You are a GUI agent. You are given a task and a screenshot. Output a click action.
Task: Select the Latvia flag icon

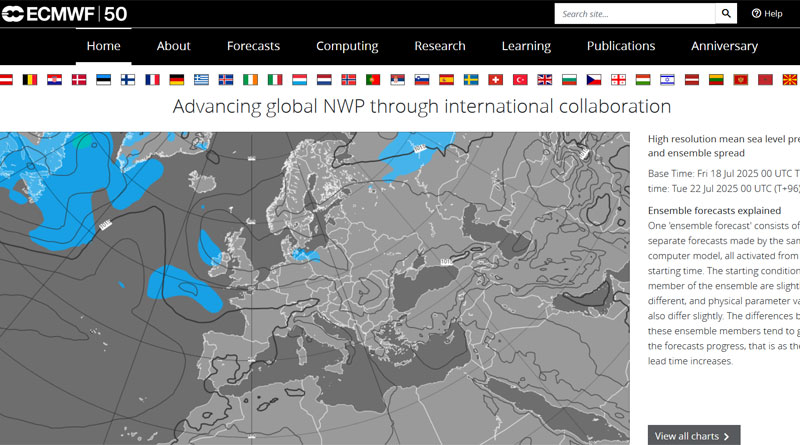[691, 80]
